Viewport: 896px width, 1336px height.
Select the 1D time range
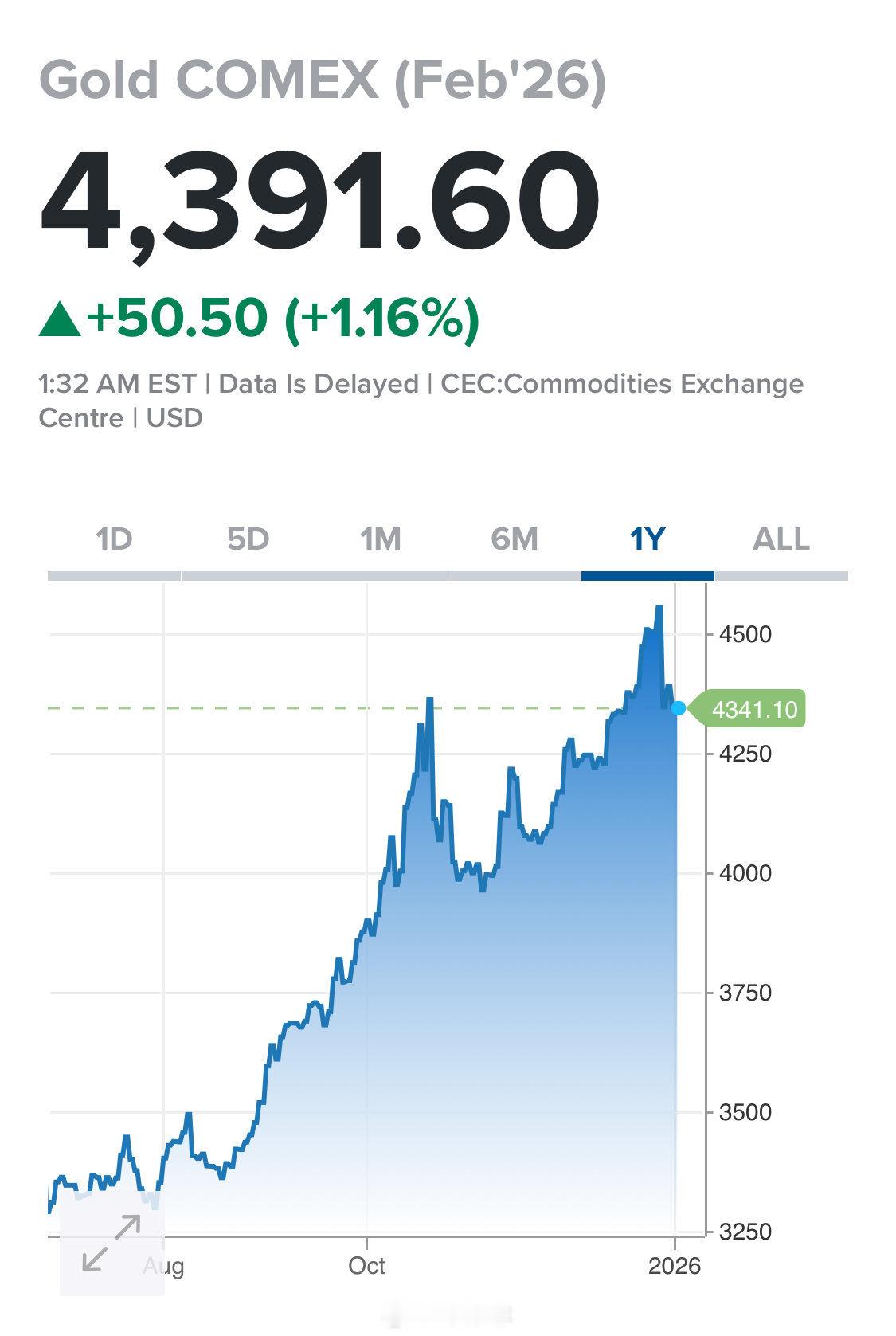tap(112, 539)
